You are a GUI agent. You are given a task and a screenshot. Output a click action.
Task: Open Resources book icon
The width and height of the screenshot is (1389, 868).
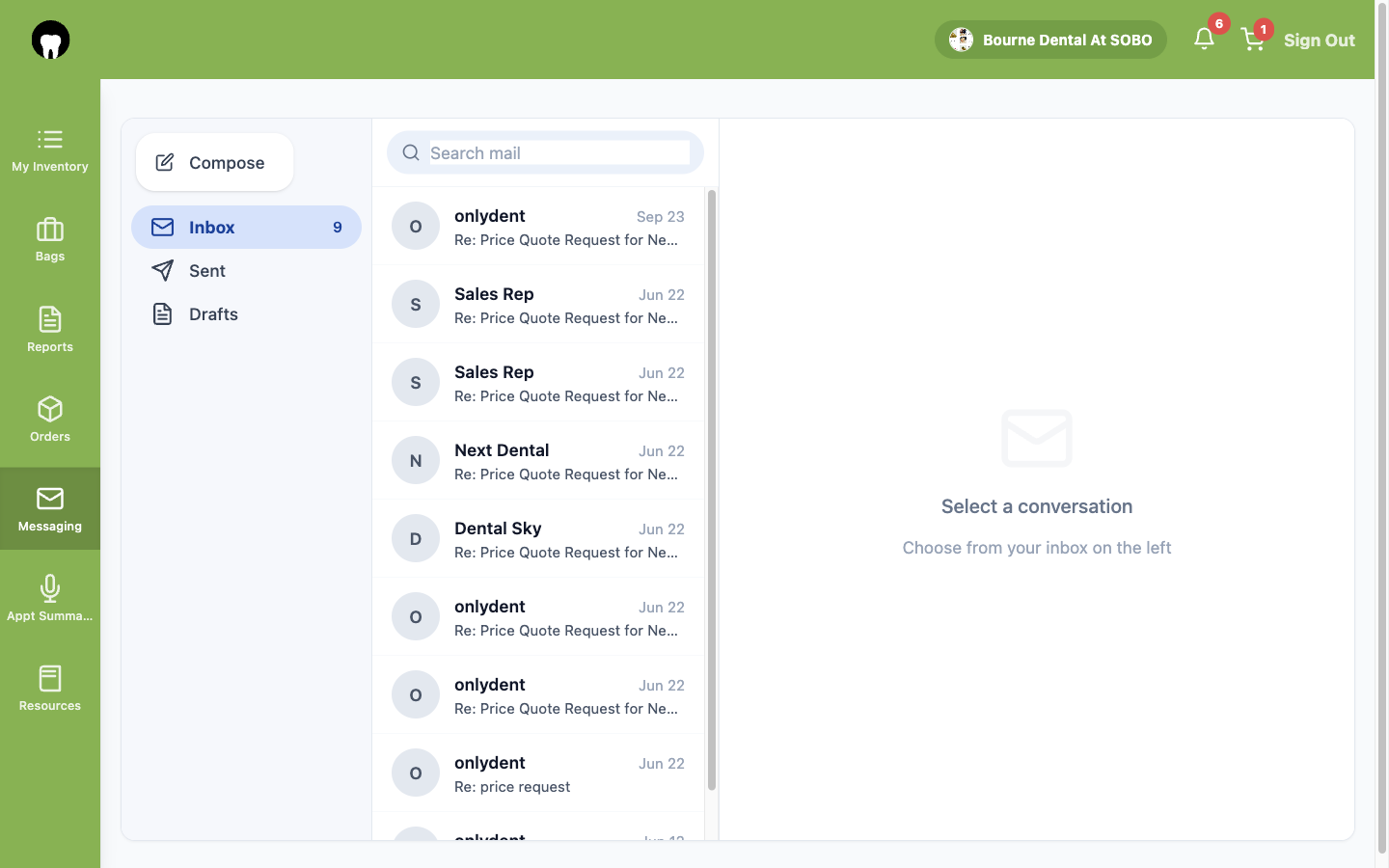pyautogui.click(x=50, y=678)
